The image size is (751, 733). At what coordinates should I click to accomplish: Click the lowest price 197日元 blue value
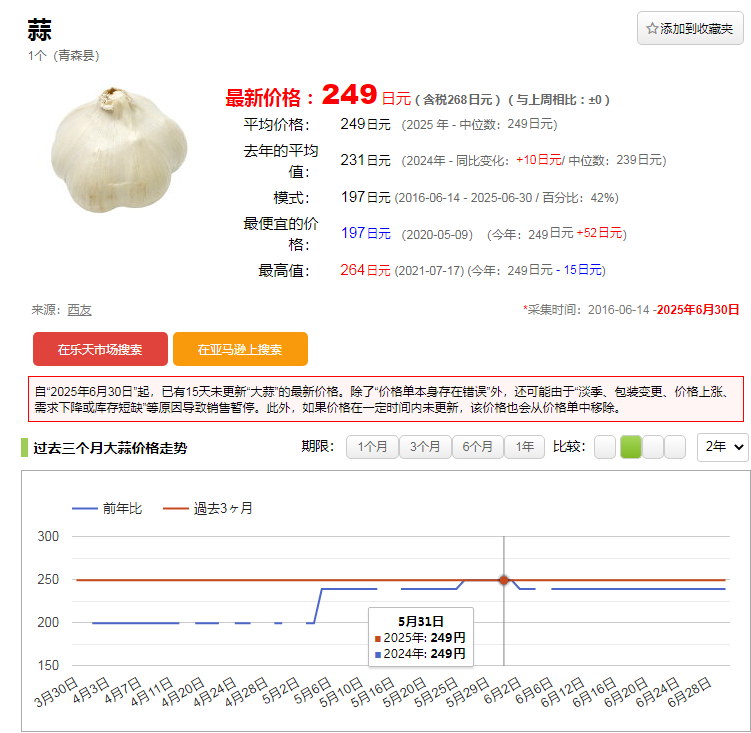pyautogui.click(x=365, y=233)
